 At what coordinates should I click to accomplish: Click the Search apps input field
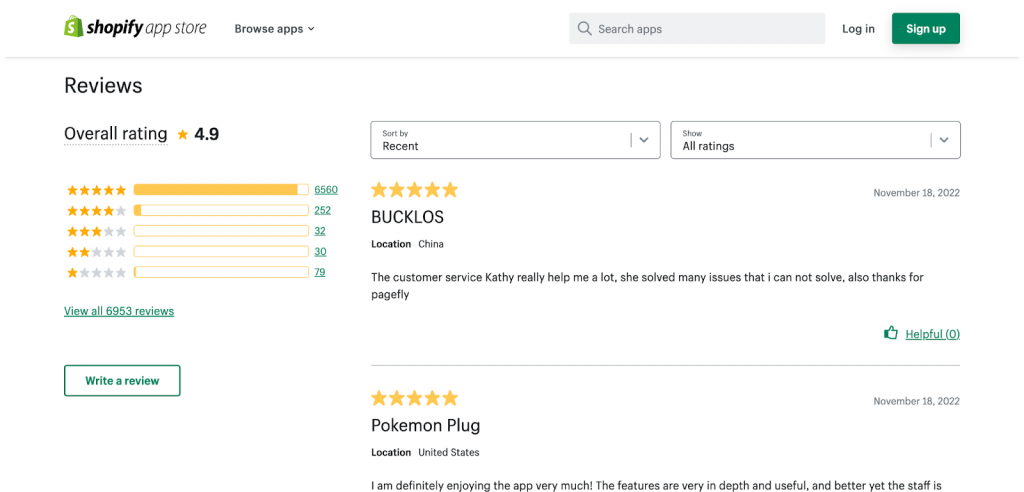click(697, 29)
